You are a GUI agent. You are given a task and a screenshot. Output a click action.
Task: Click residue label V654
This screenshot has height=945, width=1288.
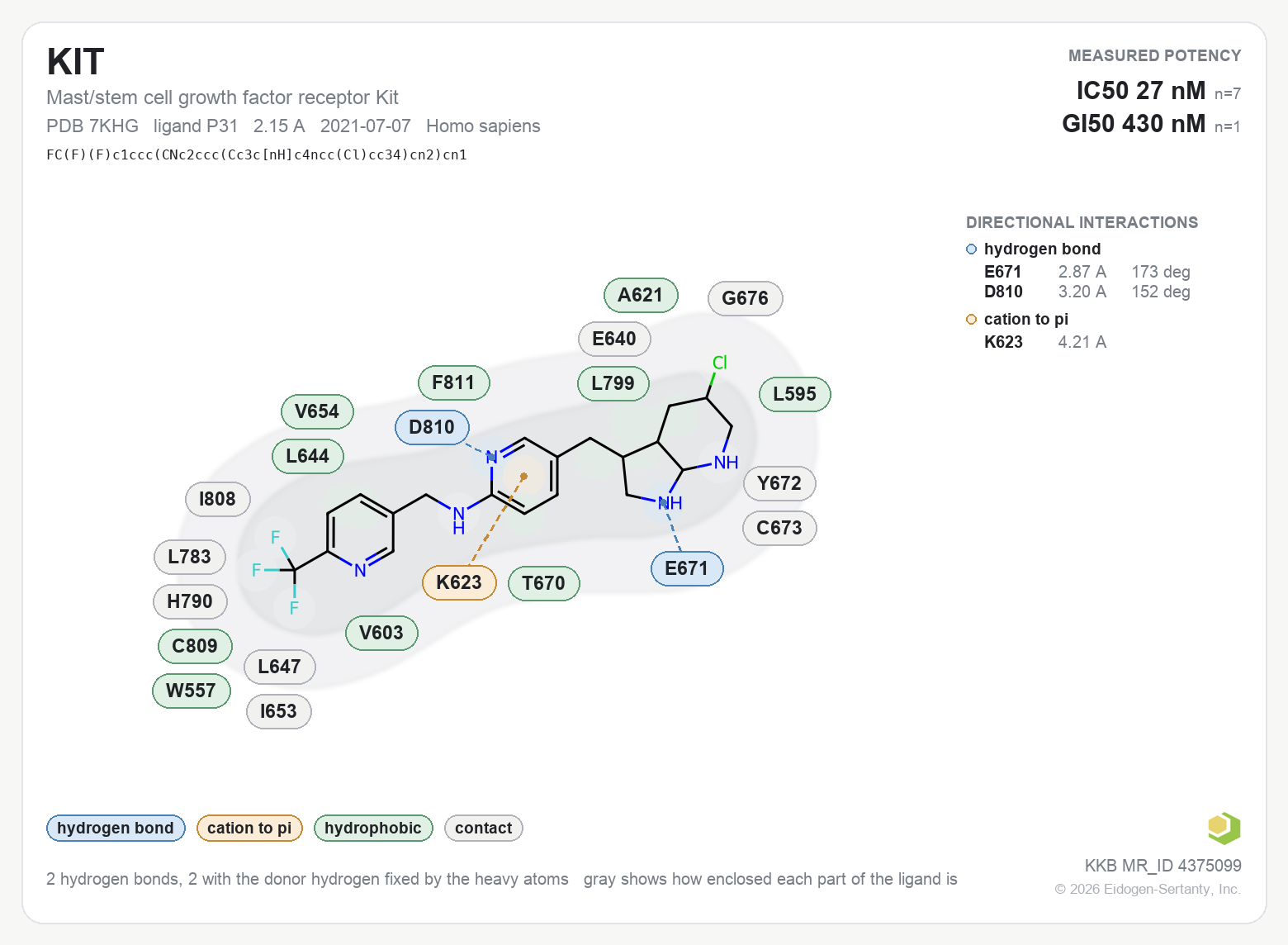coord(317,411)
